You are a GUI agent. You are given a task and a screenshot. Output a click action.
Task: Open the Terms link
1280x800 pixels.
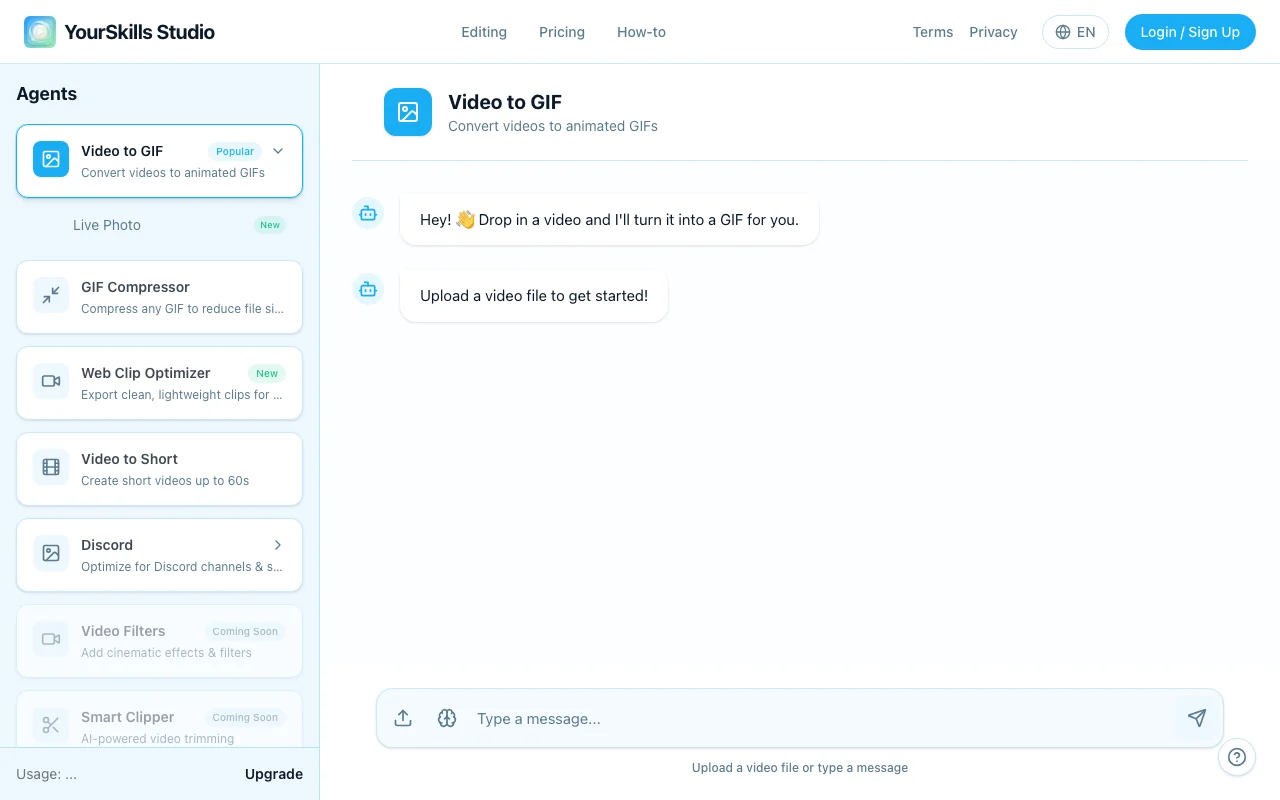click(x=933, y=32)
